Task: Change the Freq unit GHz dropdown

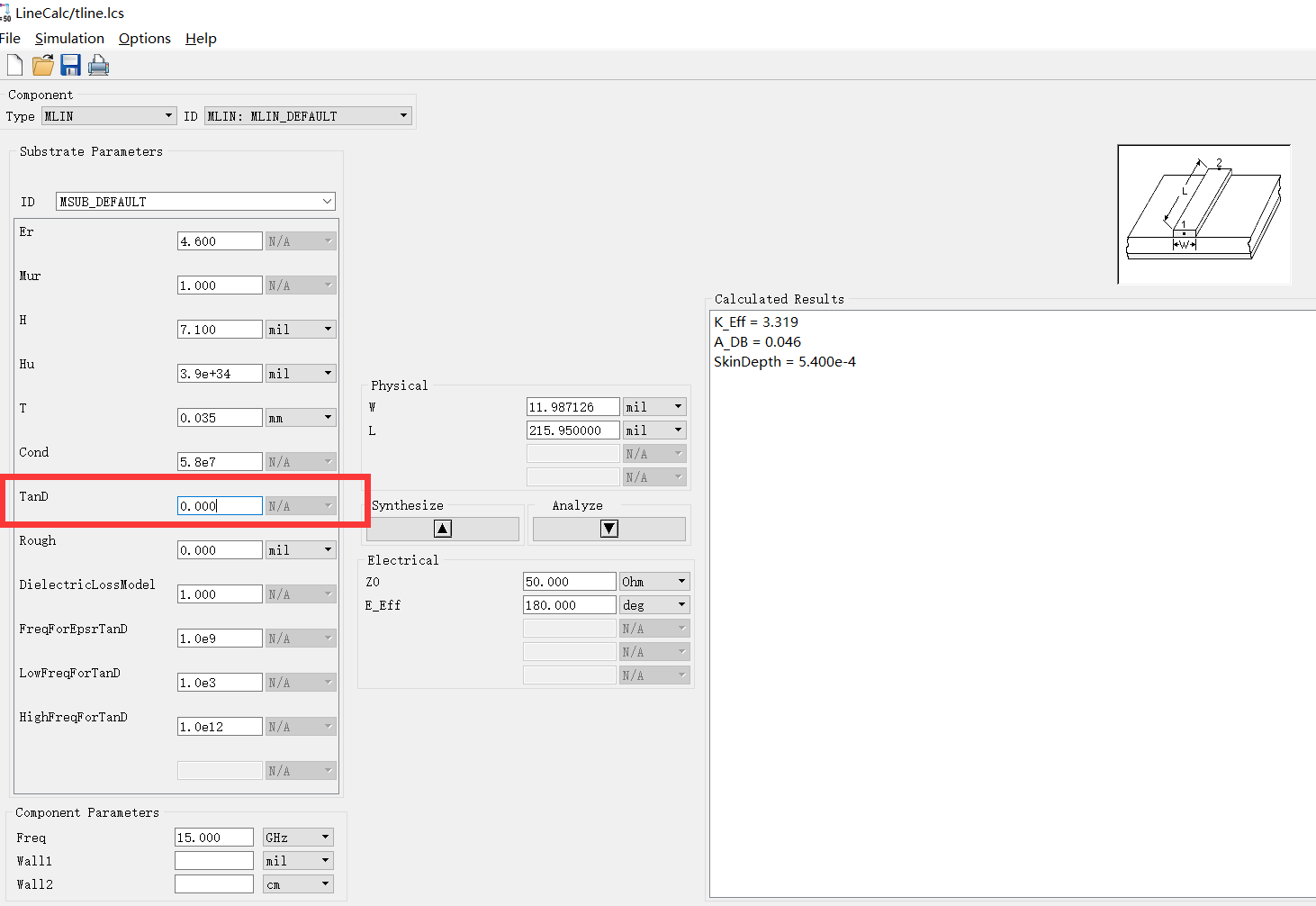Action: (298, 838)
